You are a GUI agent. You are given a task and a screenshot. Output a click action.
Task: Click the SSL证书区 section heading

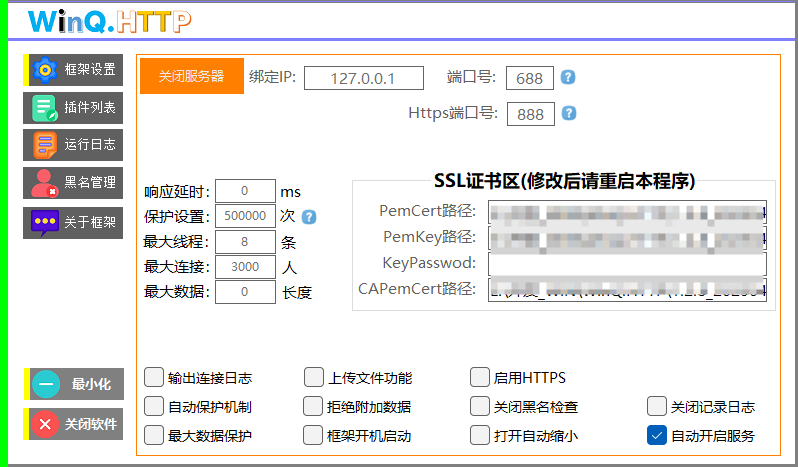564,181
